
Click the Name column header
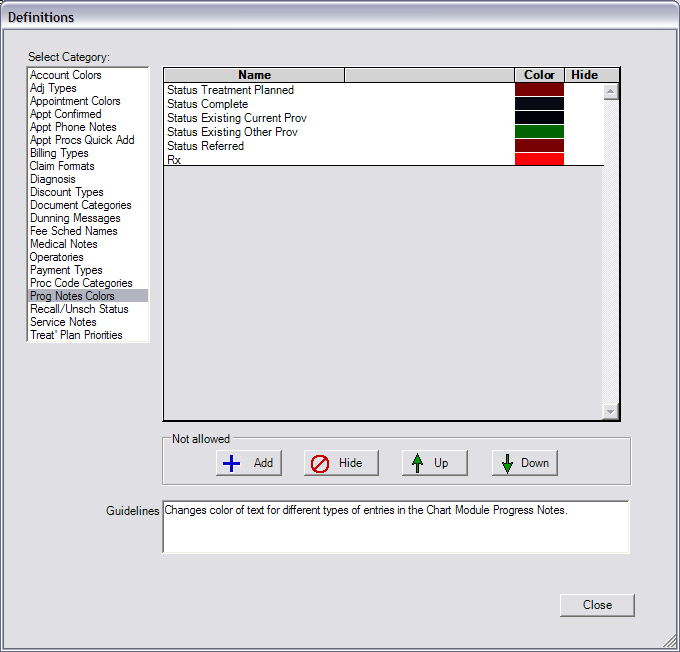[x=254, y=75]
